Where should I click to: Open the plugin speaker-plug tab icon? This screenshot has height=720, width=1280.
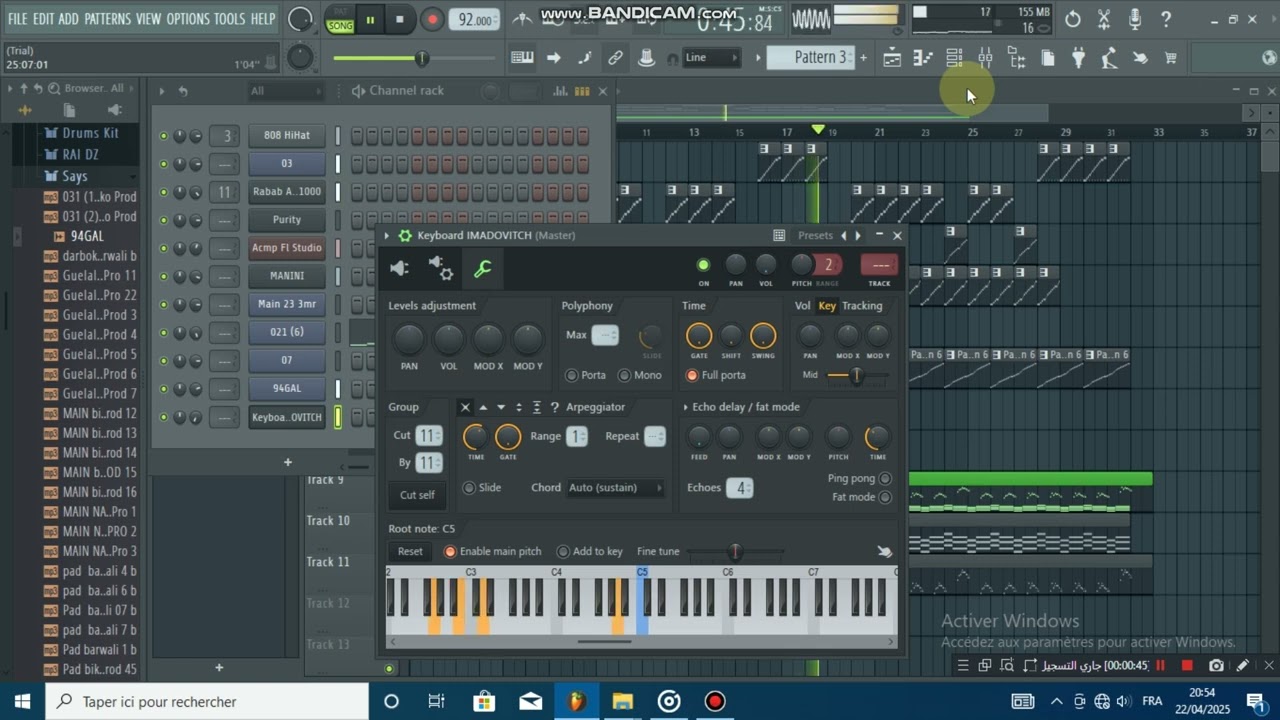click(x=400, y=268)
